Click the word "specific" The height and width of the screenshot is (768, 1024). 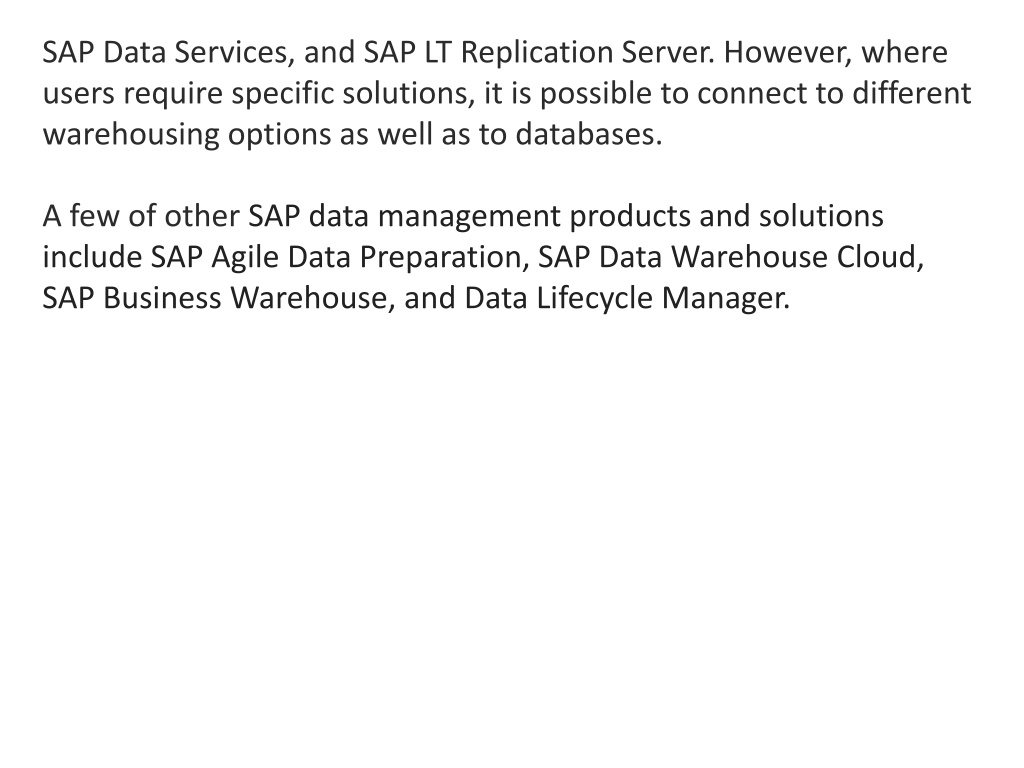[283, 95]
